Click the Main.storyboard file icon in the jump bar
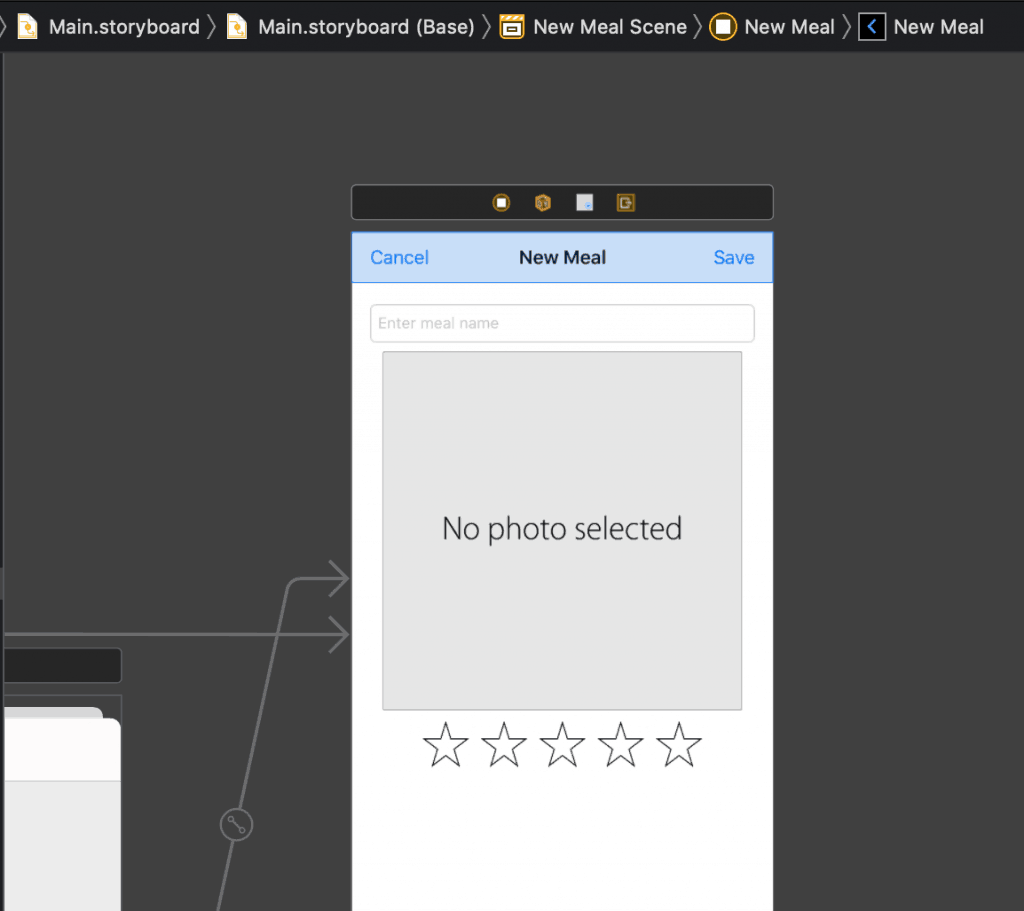The width and height of the screenshot is (1024, 911). [x=27, y=27]
